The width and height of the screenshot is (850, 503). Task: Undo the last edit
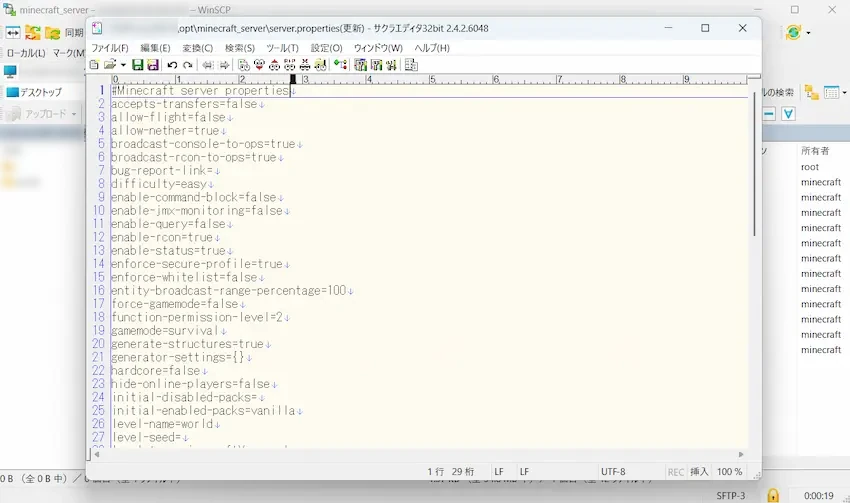[172, 65]
